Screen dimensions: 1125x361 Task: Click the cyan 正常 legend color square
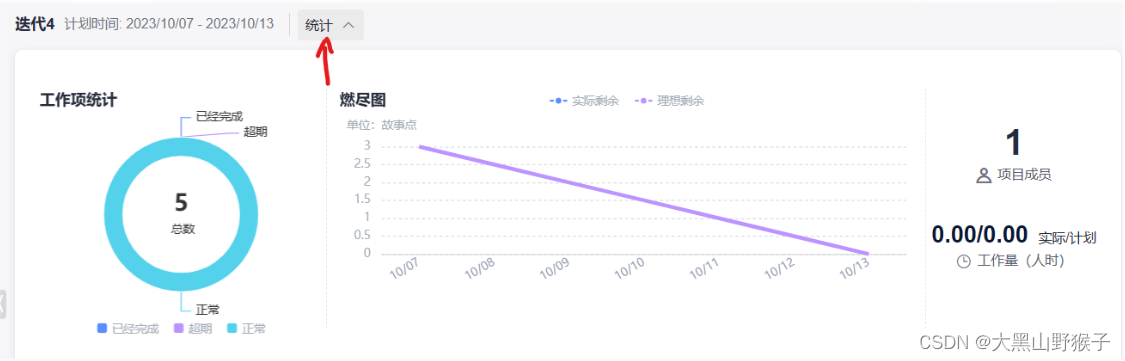point(232,329)
